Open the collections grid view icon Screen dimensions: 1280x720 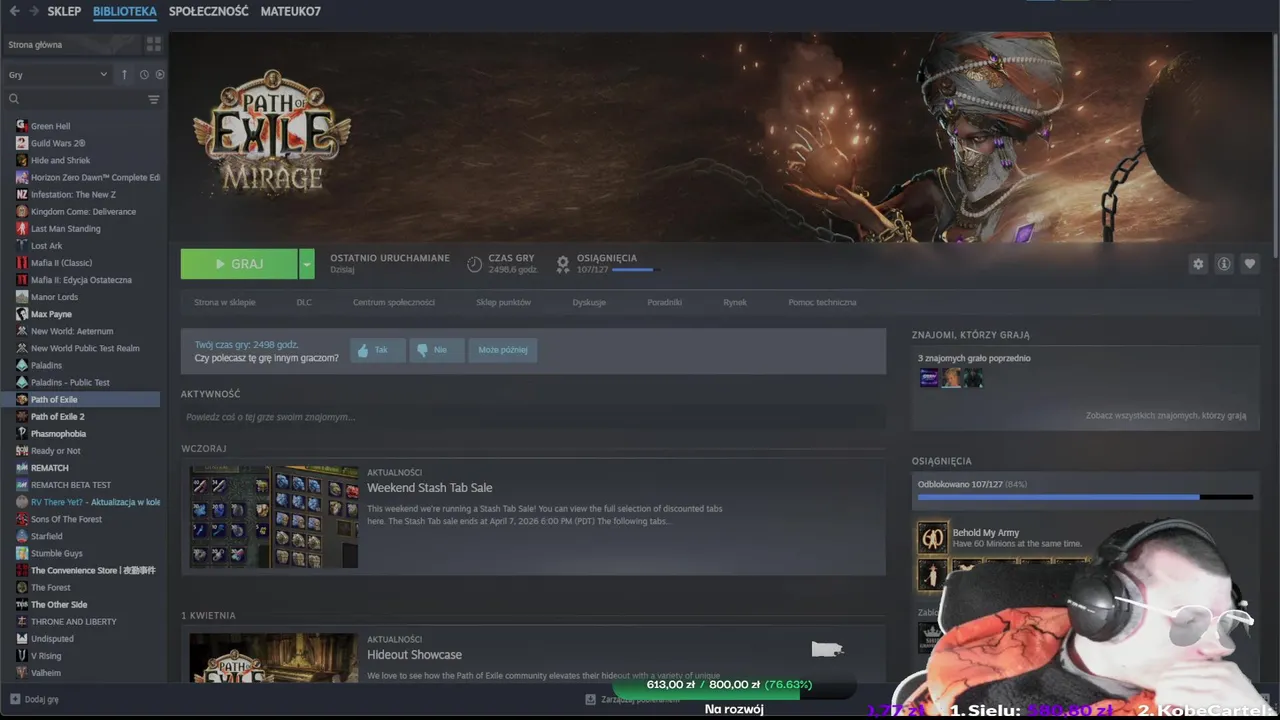tap(153, 44)
